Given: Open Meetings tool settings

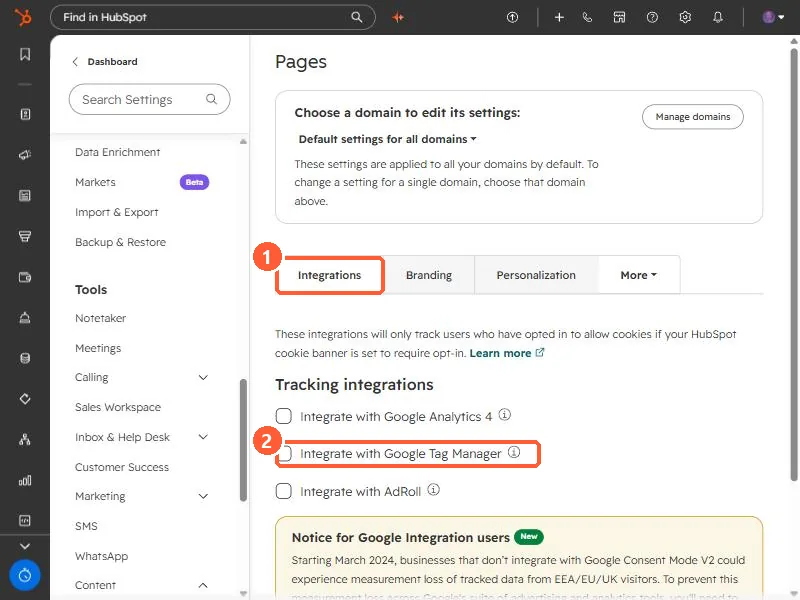Looking at the screenshot, I should pos(98,348).
